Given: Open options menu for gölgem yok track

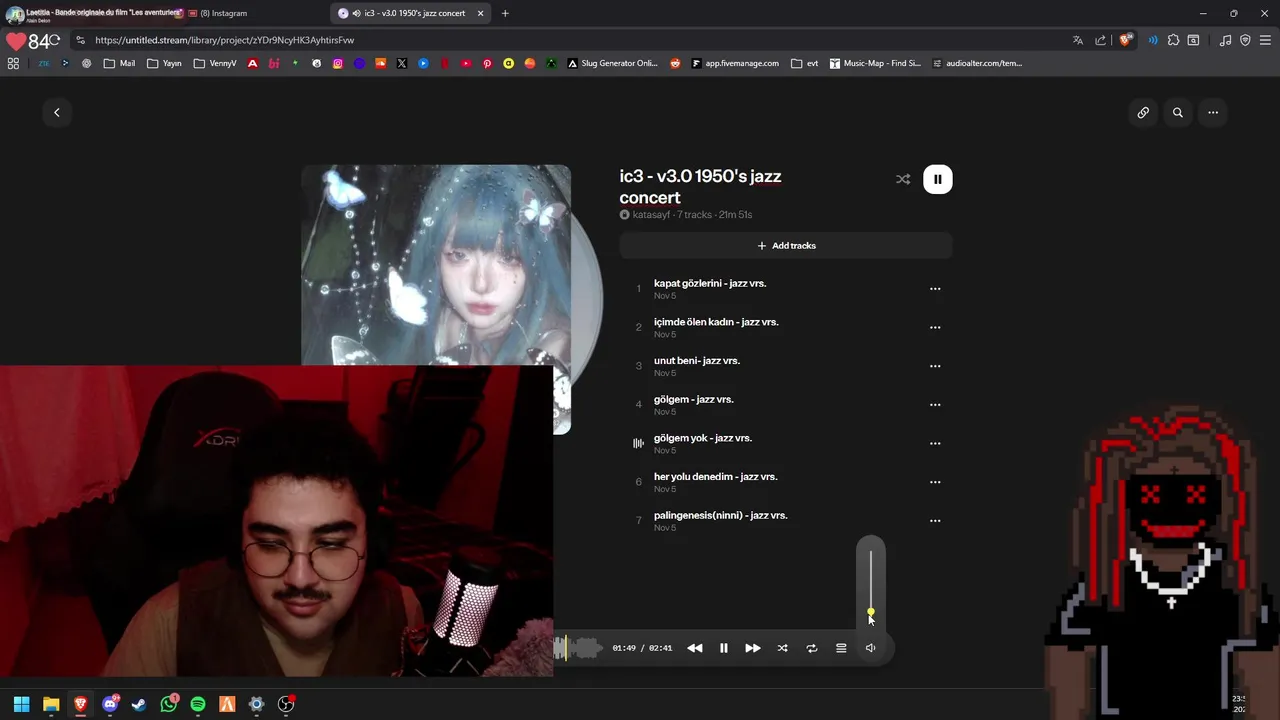Looking at the screenshot, I should [x=935, y=443].
